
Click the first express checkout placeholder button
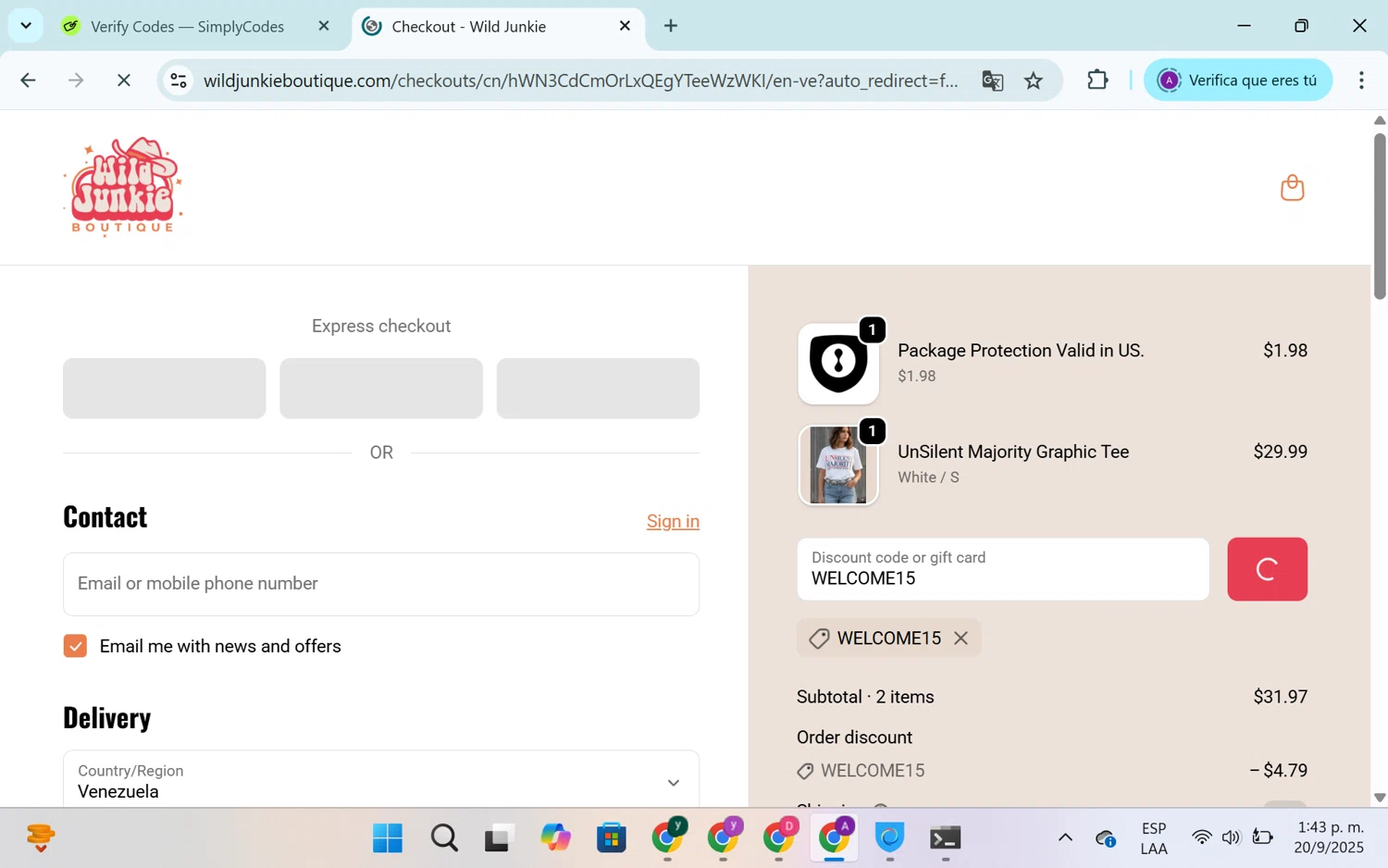click(x=165, y=389)
